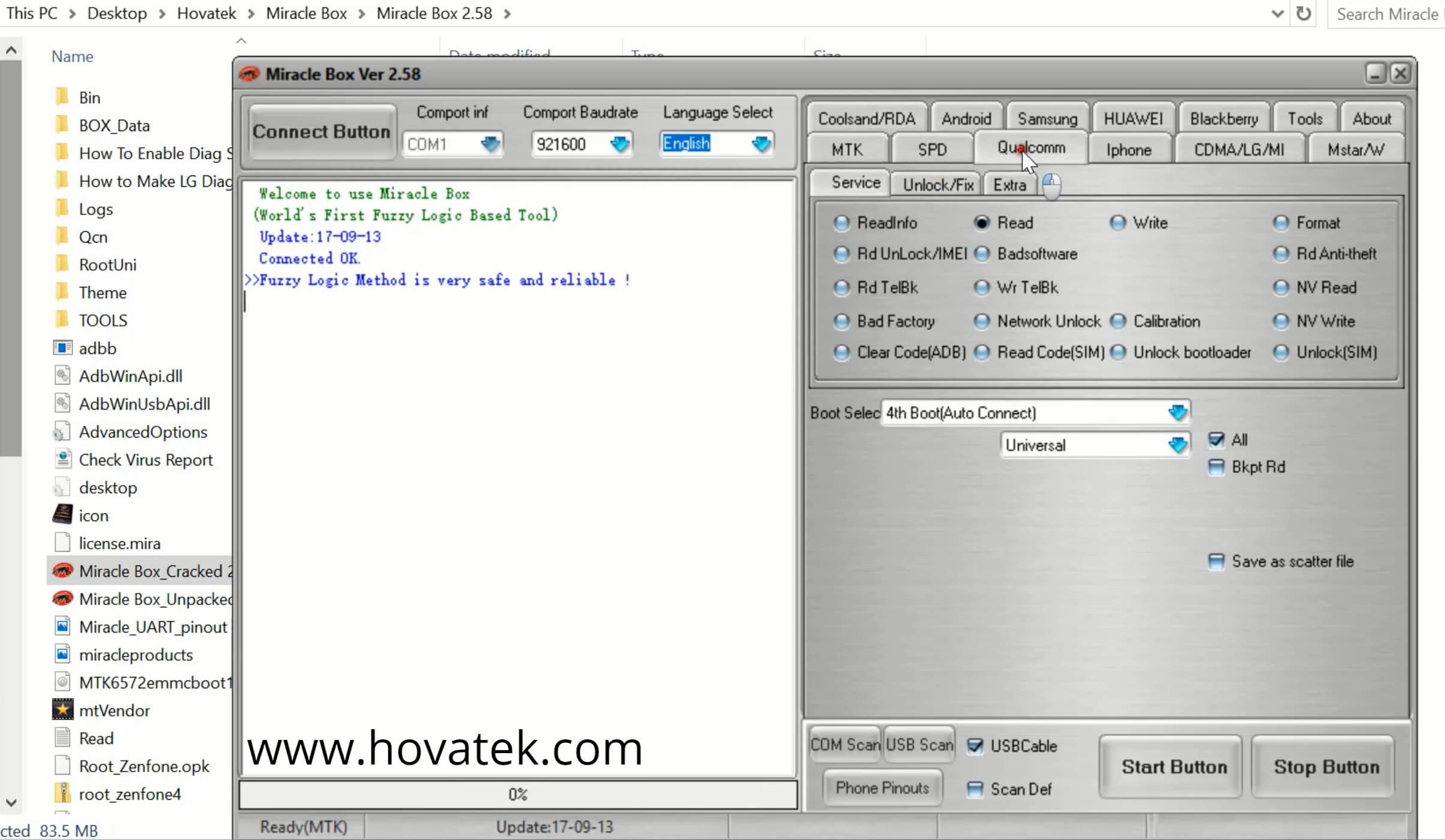Select the icon file's book icon
Viewport: 1445px width, 840px height.
(x=62, y=515)
